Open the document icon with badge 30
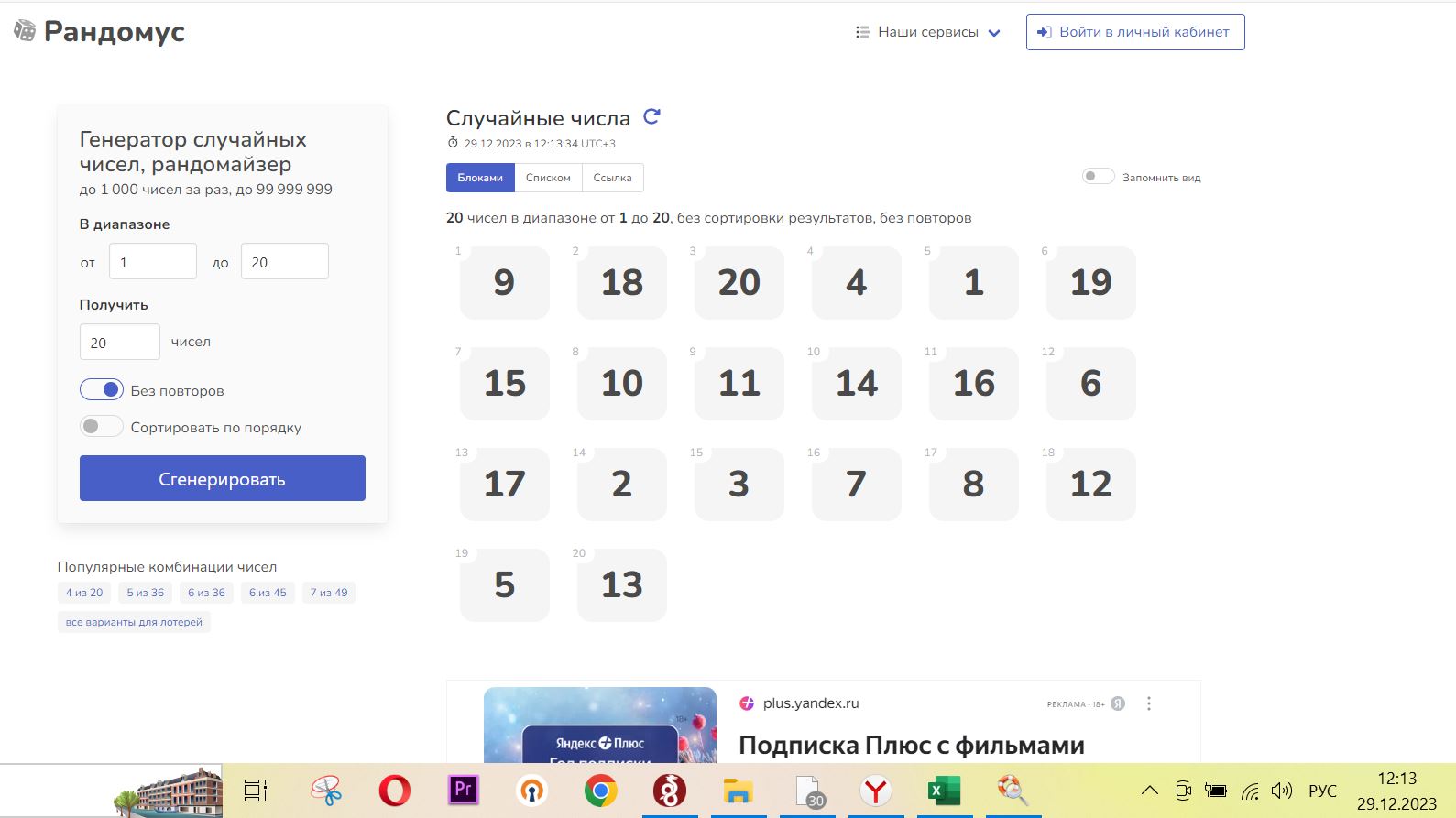Screen dimensions: 1456x818 [810, 791]
